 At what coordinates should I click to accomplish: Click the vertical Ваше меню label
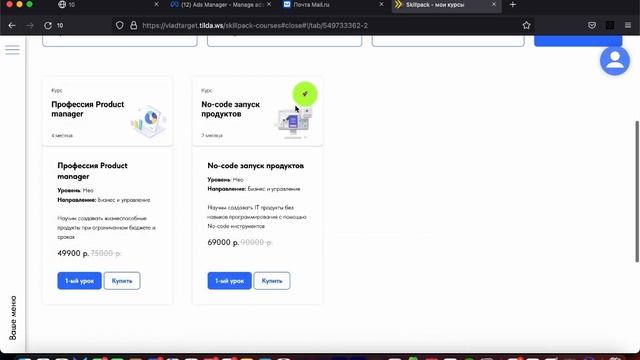(13, 318)
